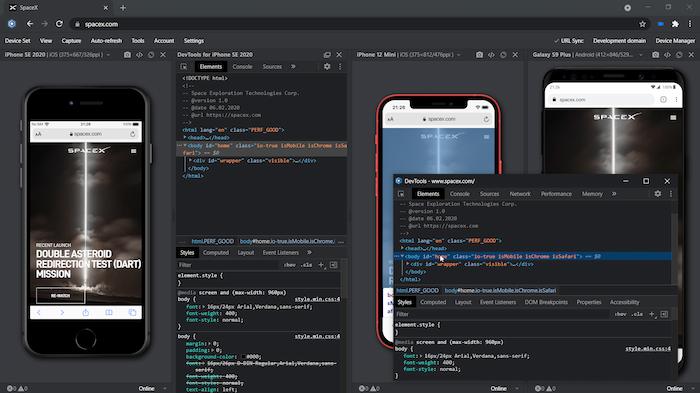The image size is (700, 393).
Task: Expand div#wrapper node in docked DevTools tree
Action: point(191,160)
